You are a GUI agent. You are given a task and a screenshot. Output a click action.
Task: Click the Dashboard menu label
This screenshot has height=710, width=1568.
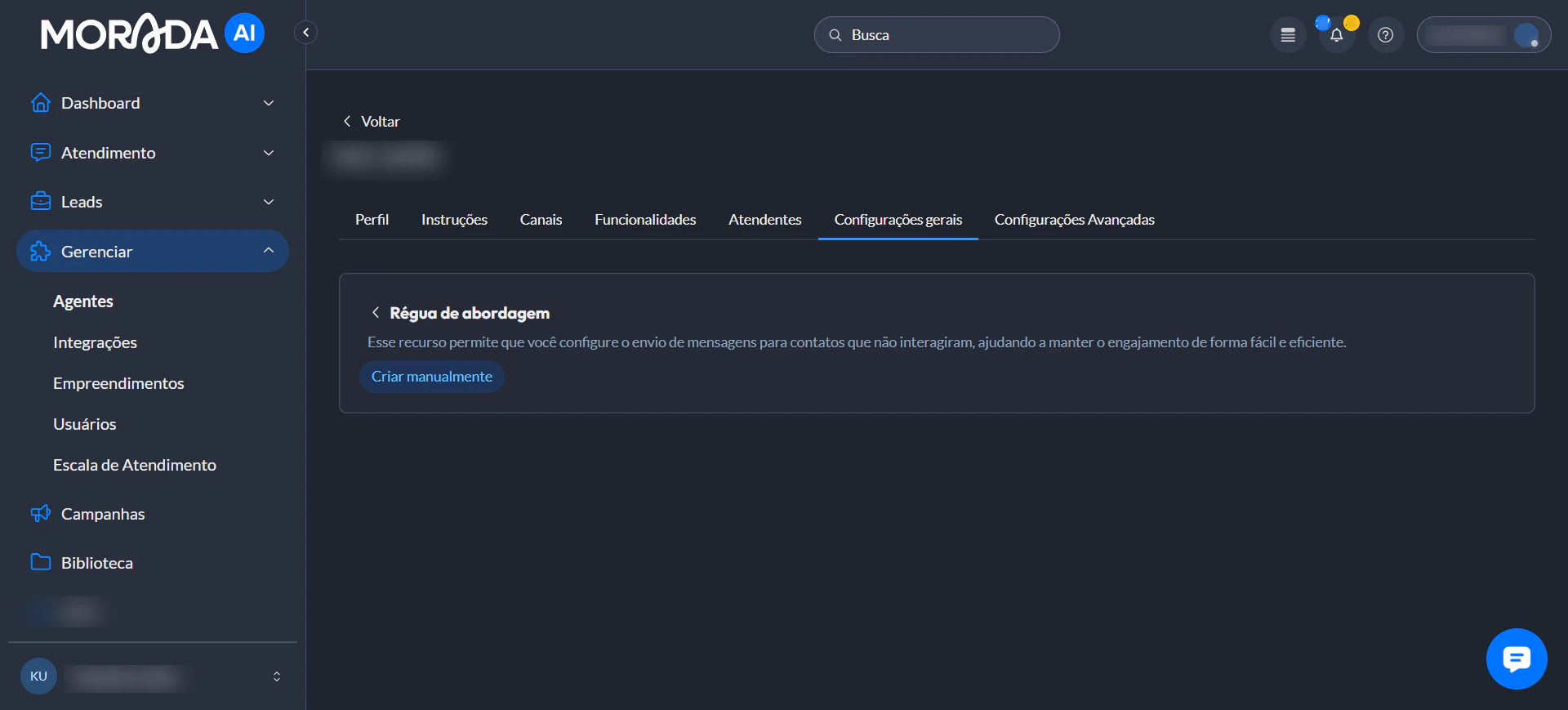pos(100,103)
